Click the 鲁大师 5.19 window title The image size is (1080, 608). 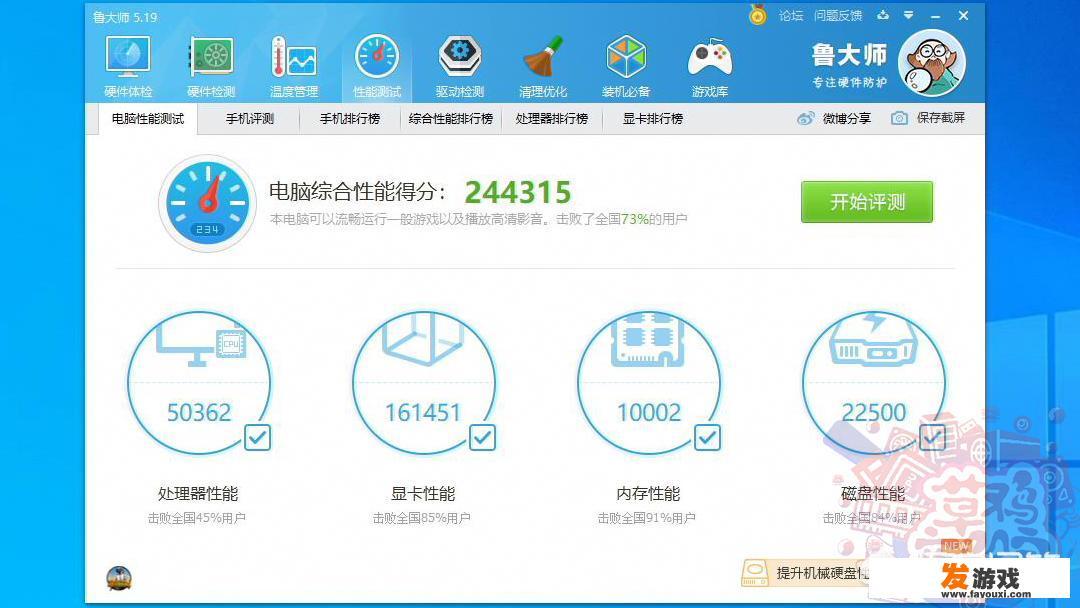tap(125, 17)
